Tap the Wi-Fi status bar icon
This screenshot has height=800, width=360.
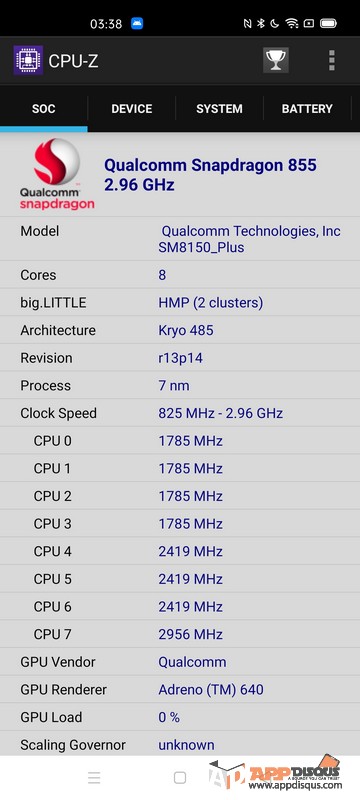292,23
